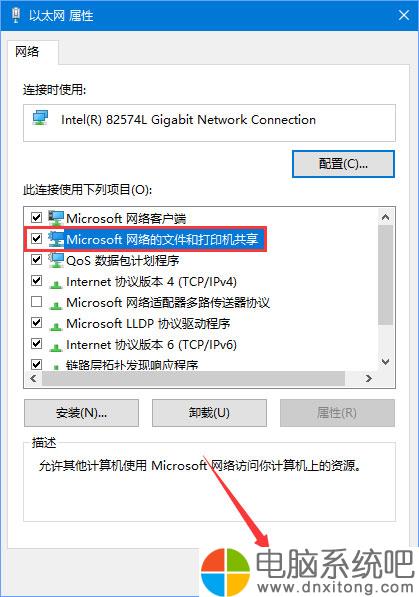Click the 安装(N)... button
The width and height of the screenshot is (419, 597).
(81, 413)
